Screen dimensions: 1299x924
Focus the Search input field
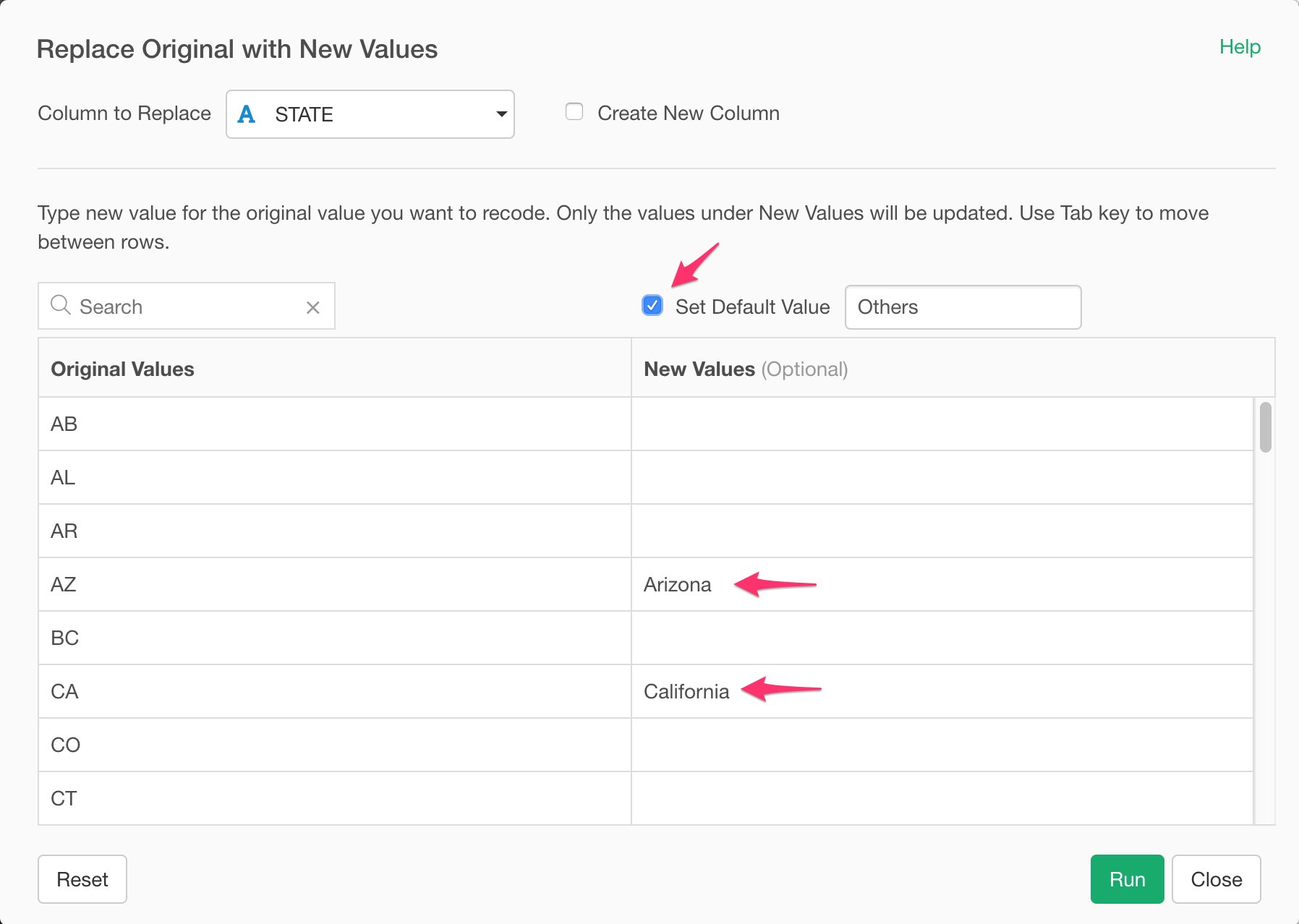(x=187, y=306)
